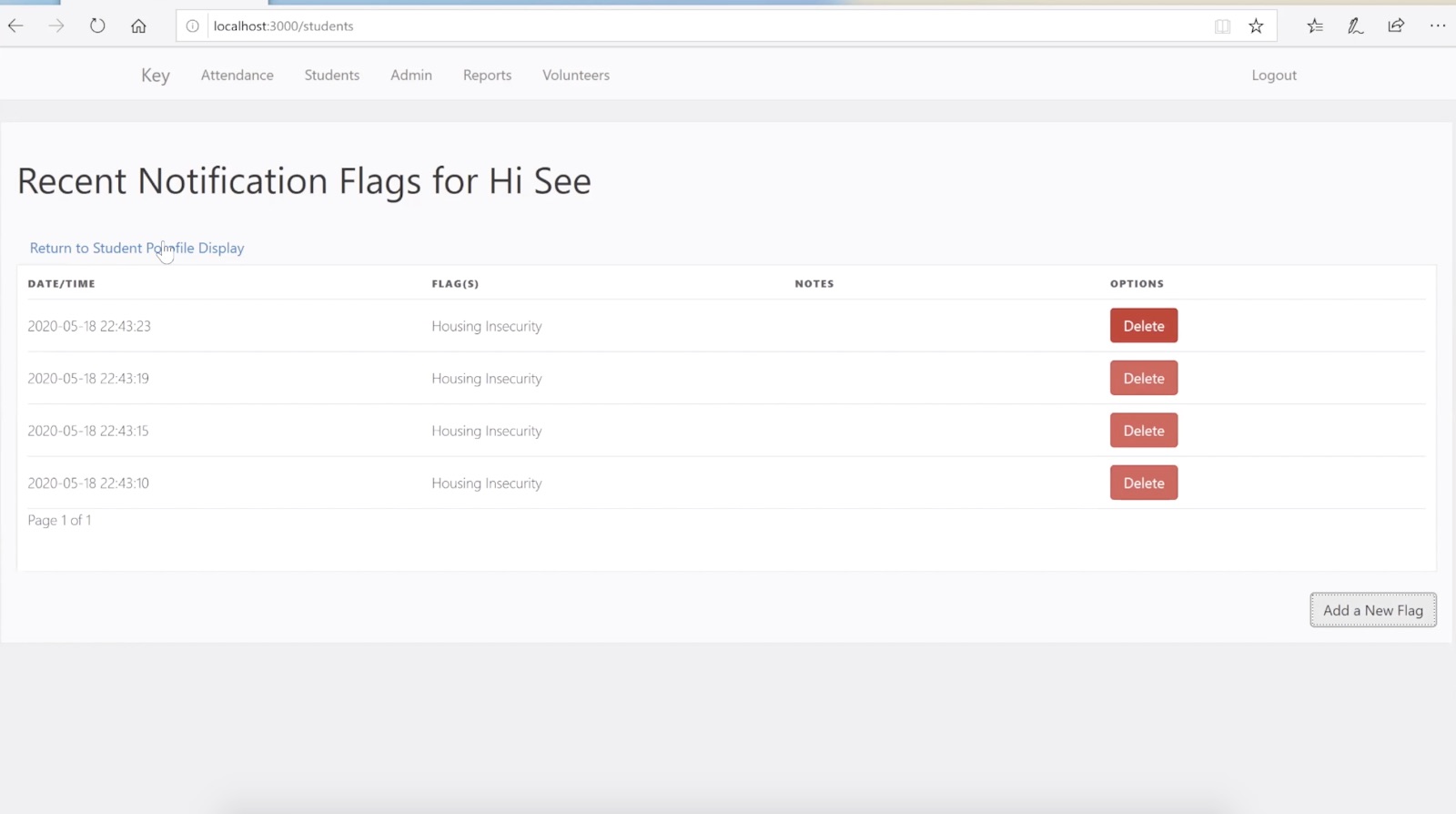Open the favorites hub icon

coord(1315,25)
